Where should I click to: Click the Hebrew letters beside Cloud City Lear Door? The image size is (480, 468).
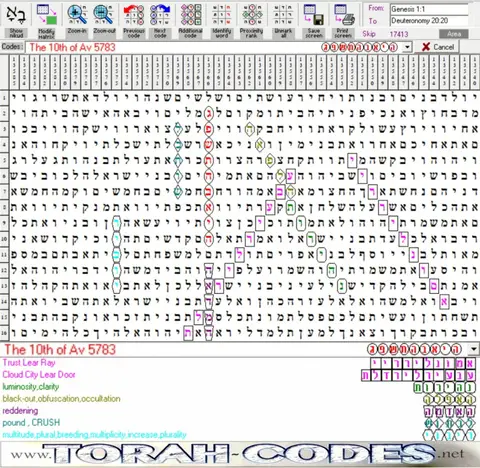(x=418, y=375)
